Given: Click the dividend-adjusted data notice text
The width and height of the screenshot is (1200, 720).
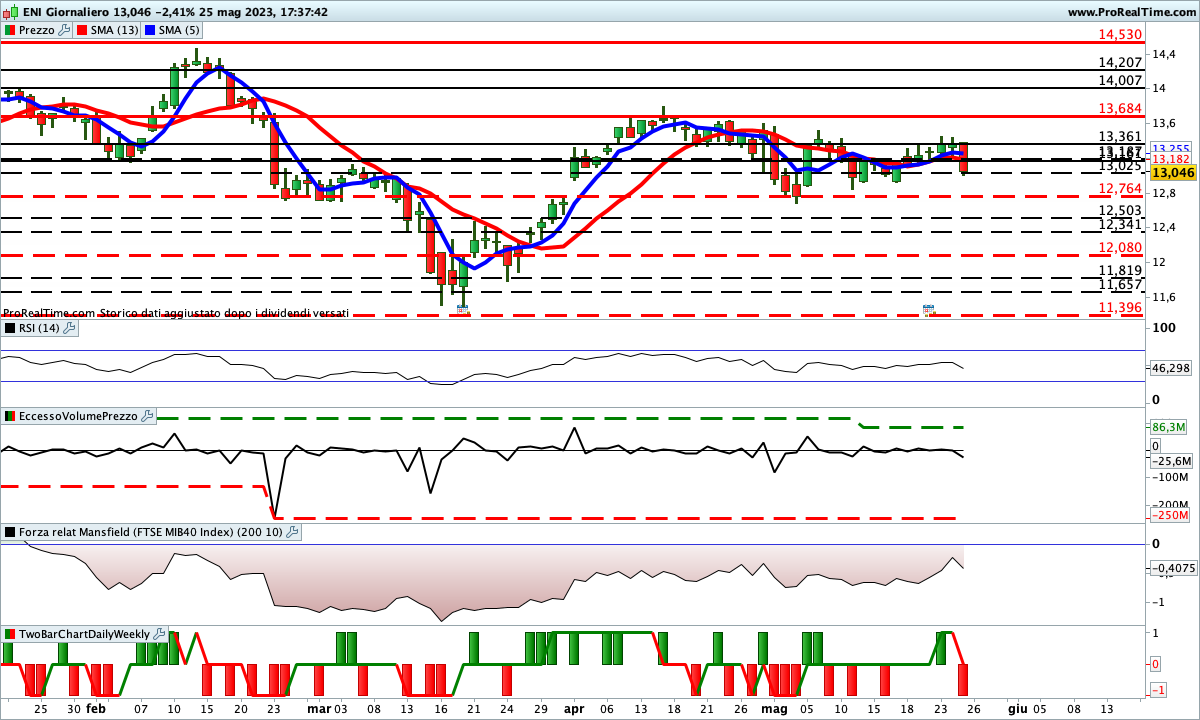Looking at the screenshot, I should pos(176,313).
